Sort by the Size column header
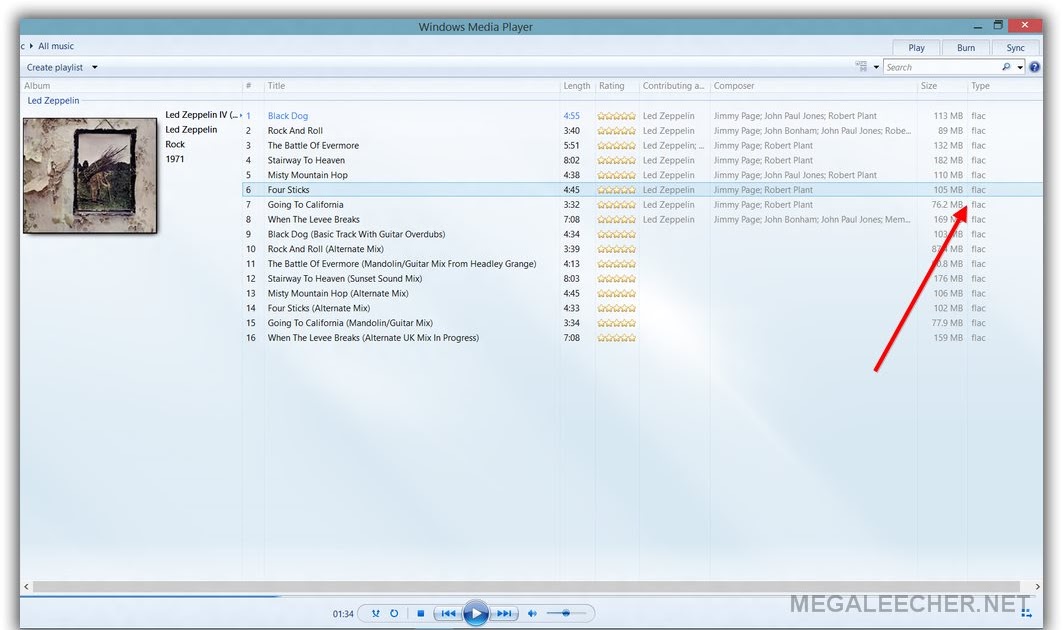Image resolution: width=1063 pixels, height=630 pixels. pyautogui.click(x=929, y=85)
